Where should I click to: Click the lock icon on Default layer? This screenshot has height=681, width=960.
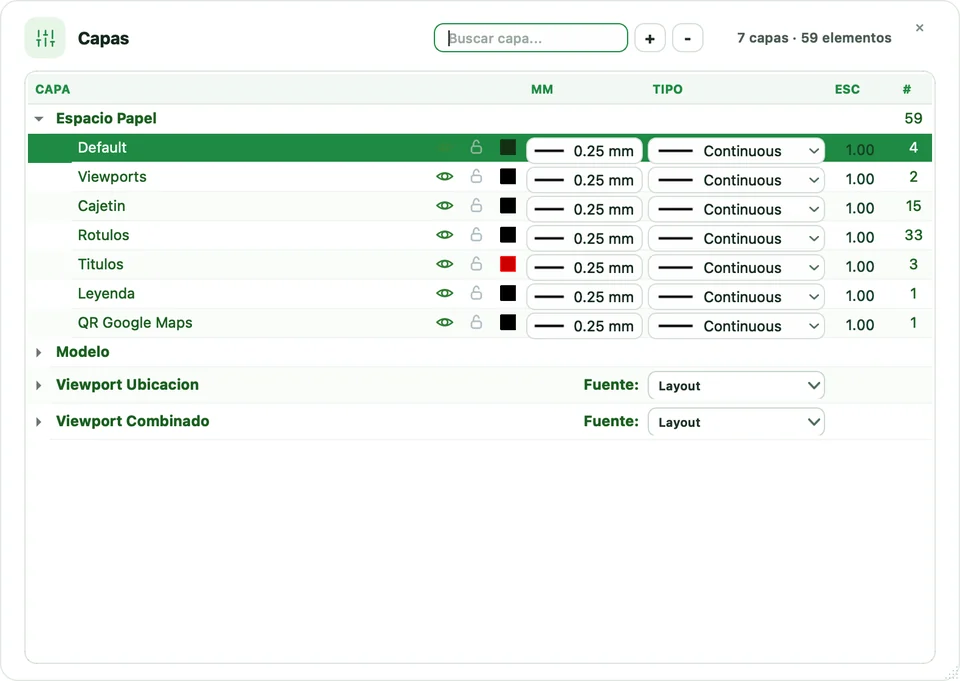(x=476, y=147)
